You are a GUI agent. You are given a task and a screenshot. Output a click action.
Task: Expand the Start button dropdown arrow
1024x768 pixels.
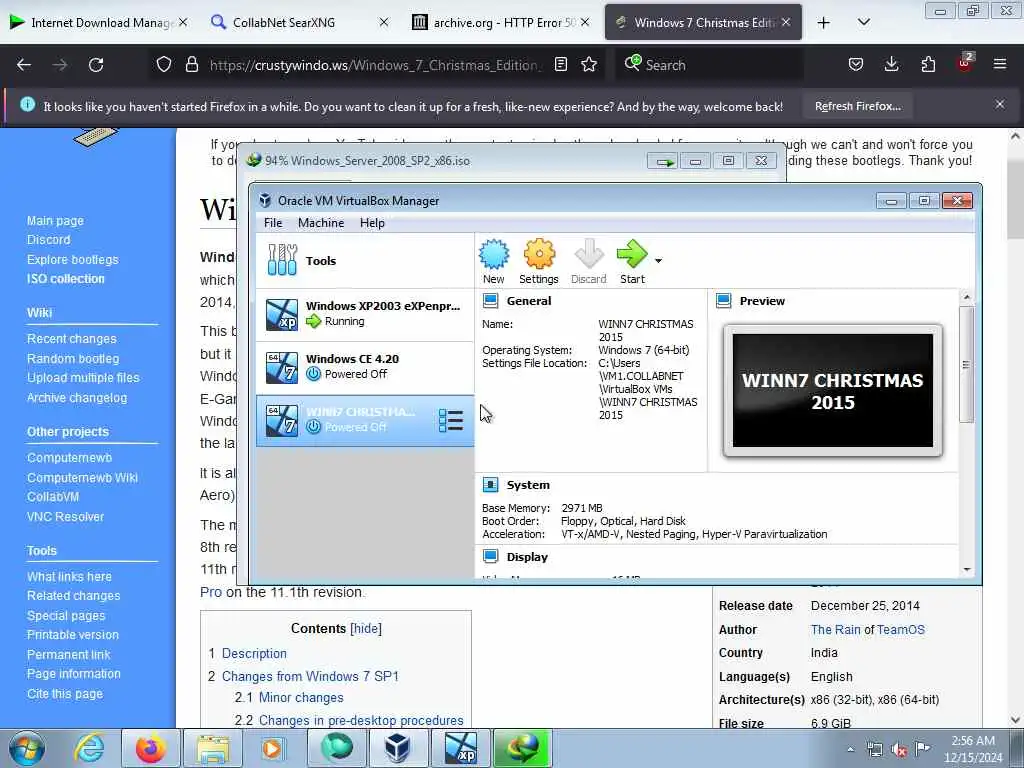(658, 261)
